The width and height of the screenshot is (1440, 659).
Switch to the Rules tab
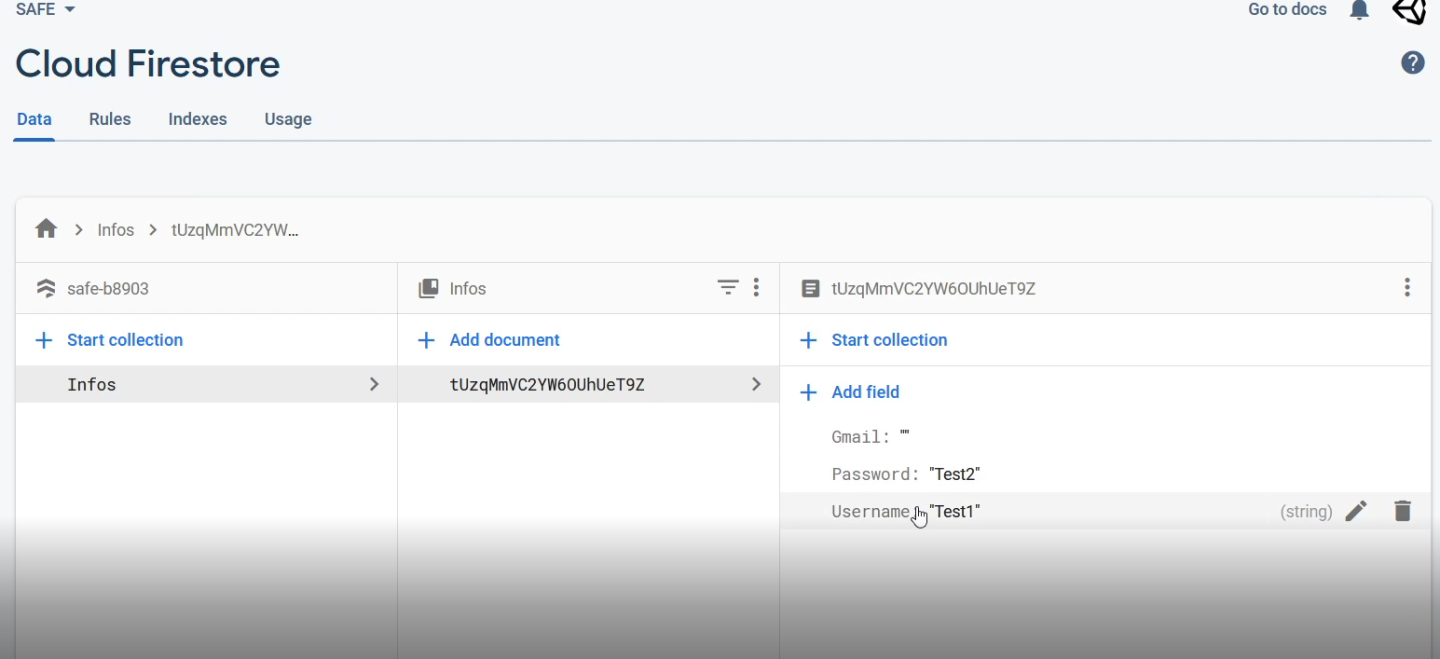[110, 119]
